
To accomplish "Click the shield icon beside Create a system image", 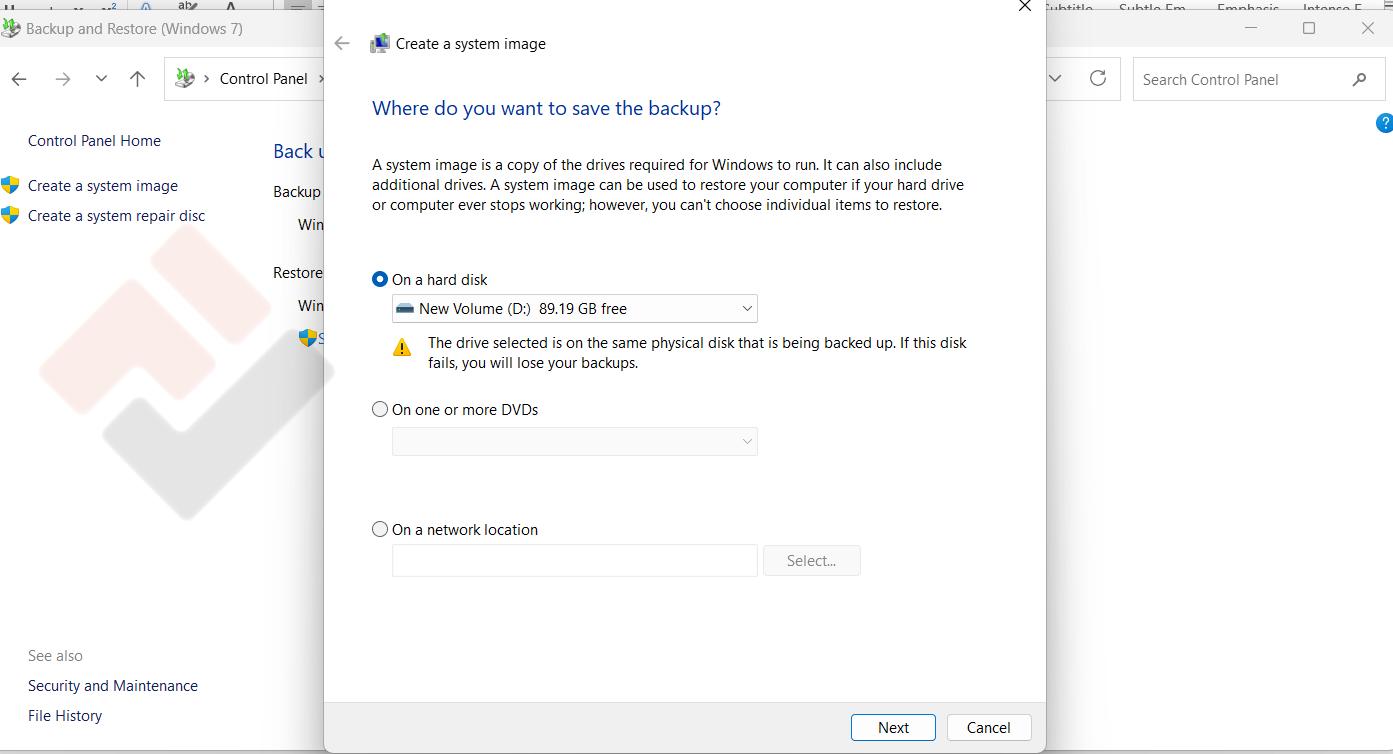I will click(11, 185).
